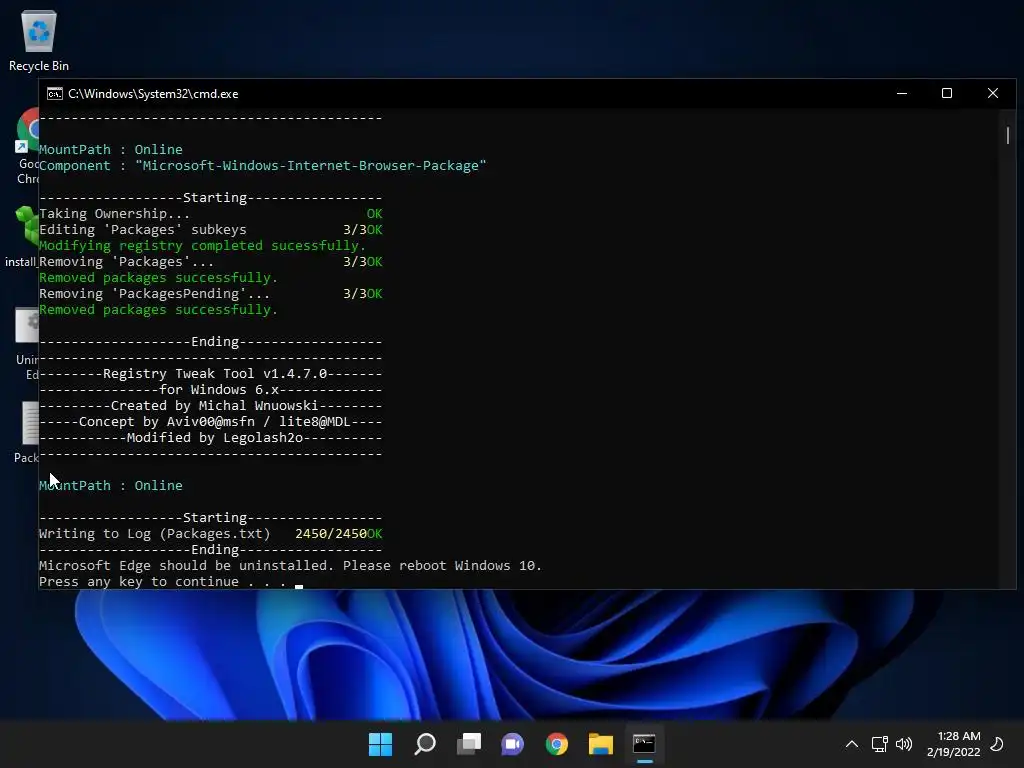Click the "Writing to Log (Packages.txt)" line

(154, 534)
